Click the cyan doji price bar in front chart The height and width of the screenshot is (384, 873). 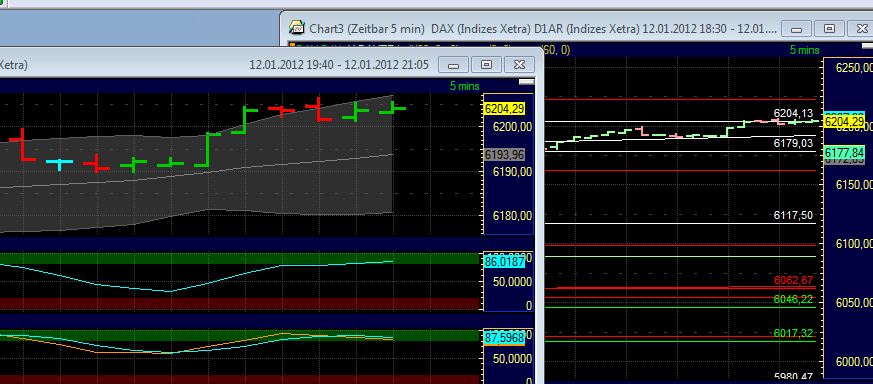[59, 163]
